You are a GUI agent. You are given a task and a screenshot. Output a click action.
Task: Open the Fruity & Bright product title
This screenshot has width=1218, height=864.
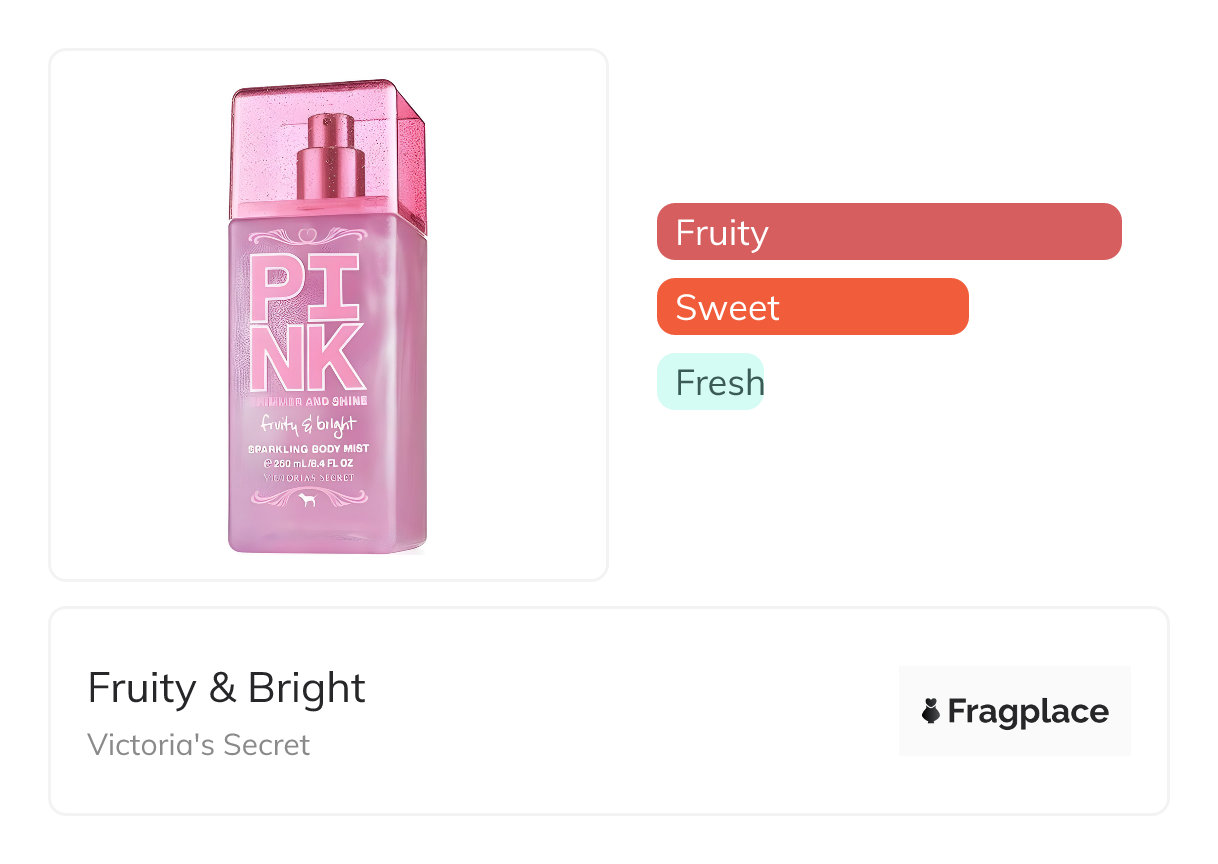pyautogui.click(x=227, y=688)
